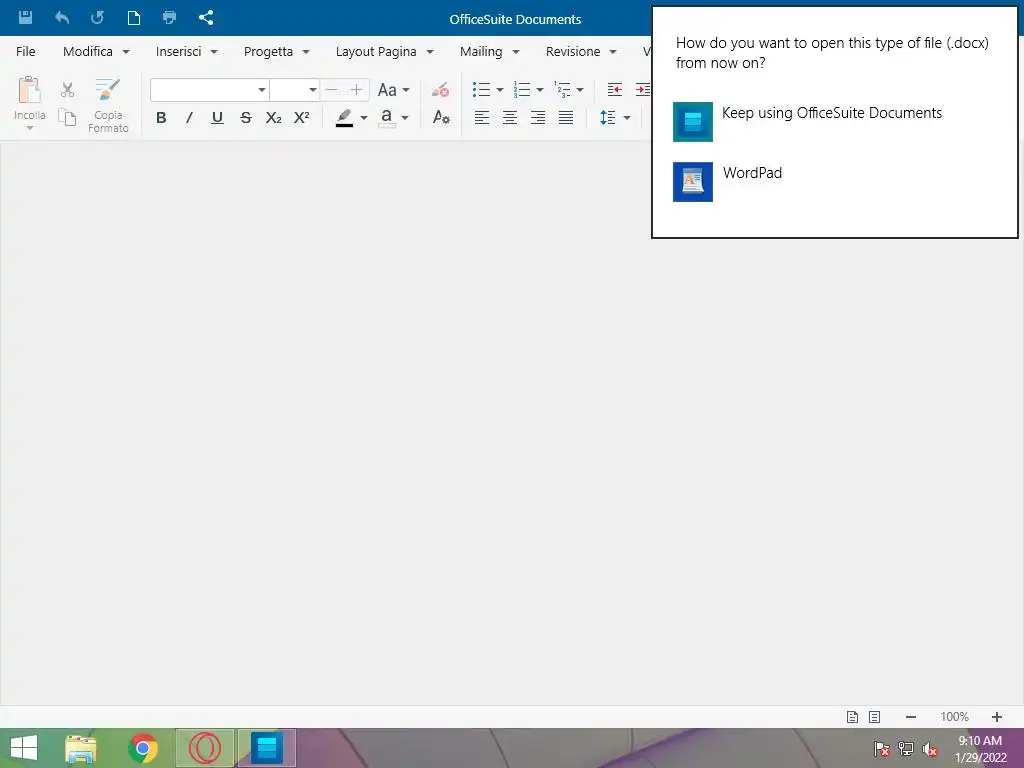This screenshot has height=768, width=1024.
Task: Toggle subscript formatting
Action: (274, 118)
